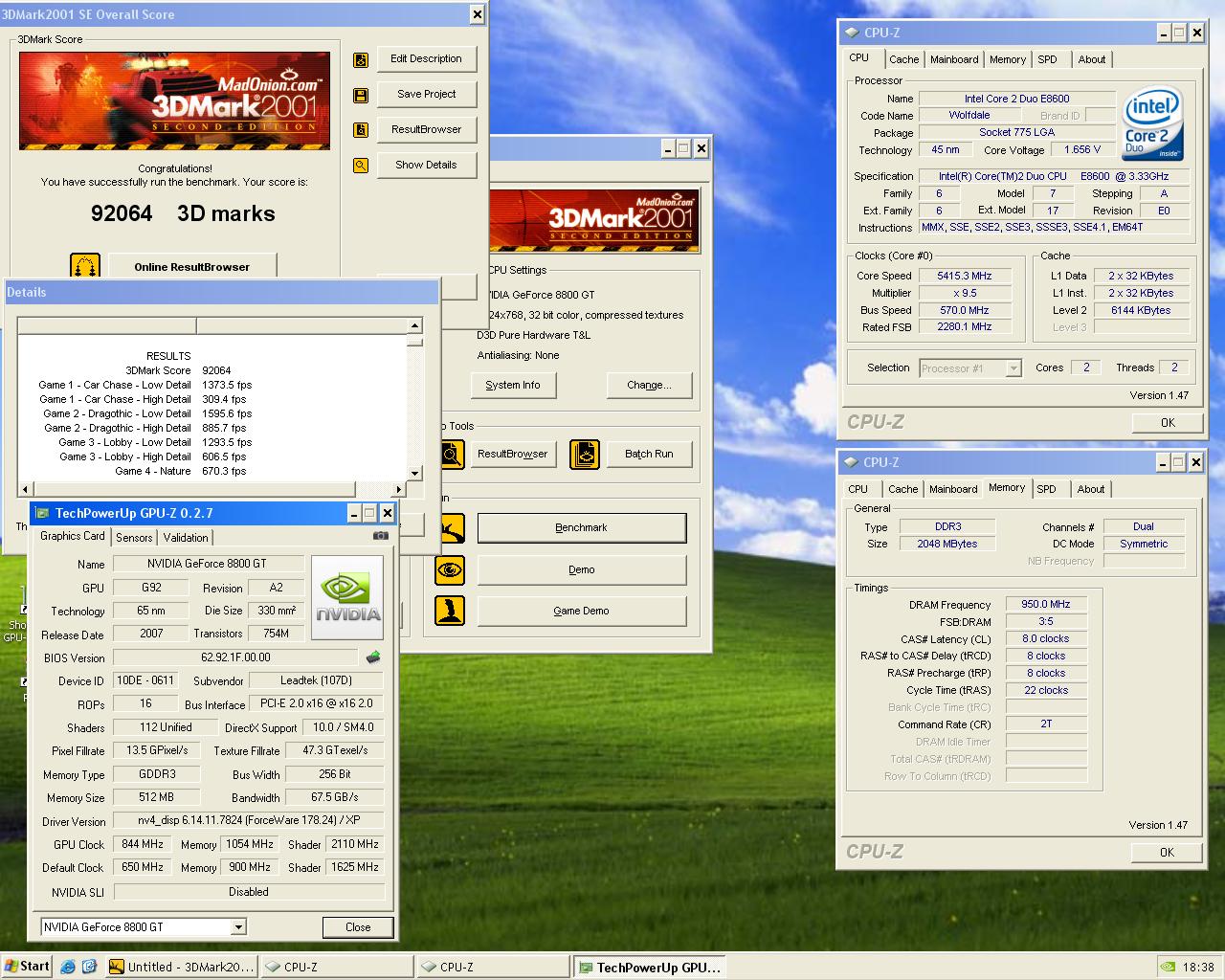This screenshot has height=980, width=1225.
Task: Click the Edit Description icon
Action: pyautogui.click(x=361, y=59)
